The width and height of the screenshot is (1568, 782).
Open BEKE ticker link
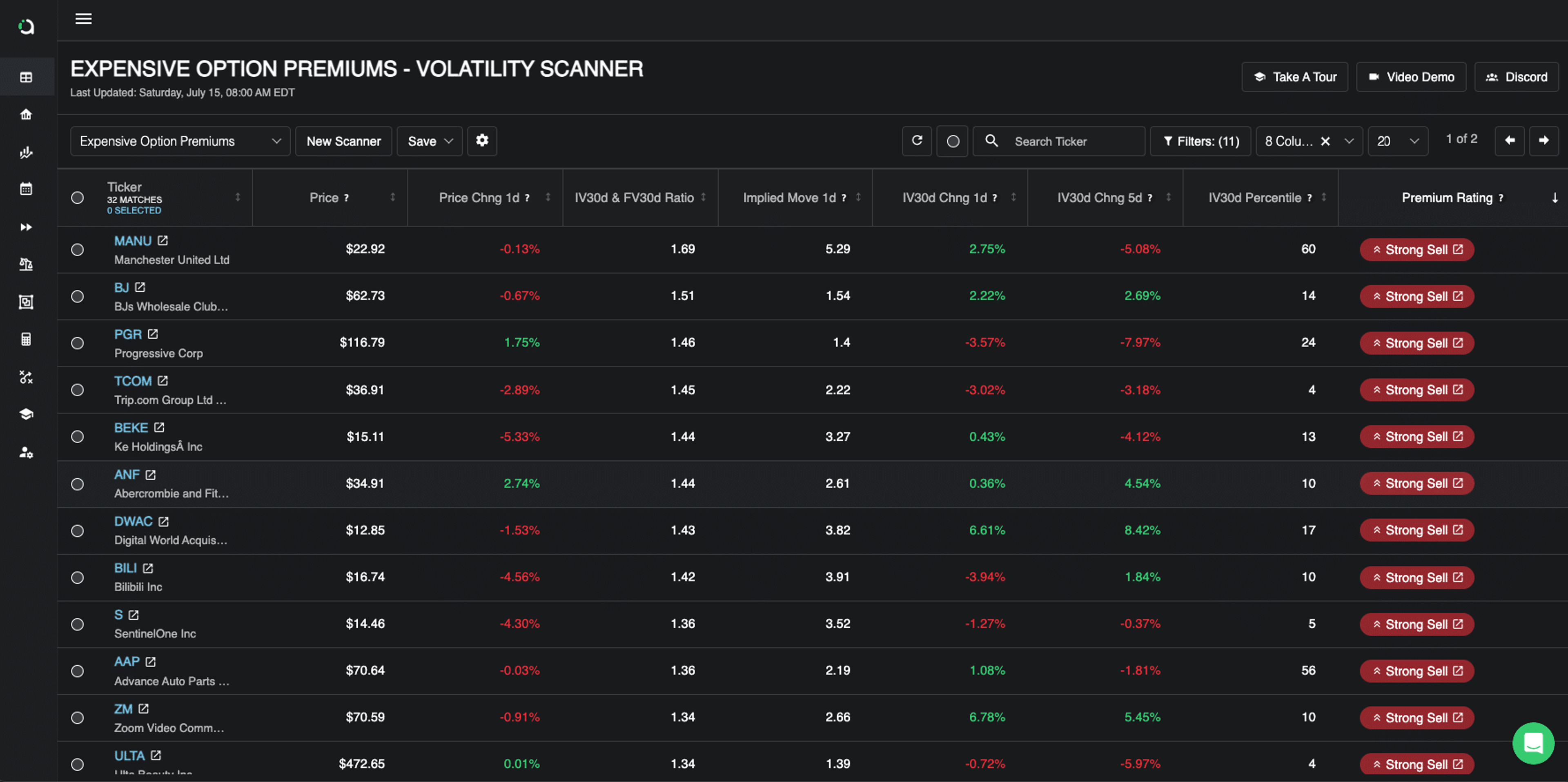point(131,428)
